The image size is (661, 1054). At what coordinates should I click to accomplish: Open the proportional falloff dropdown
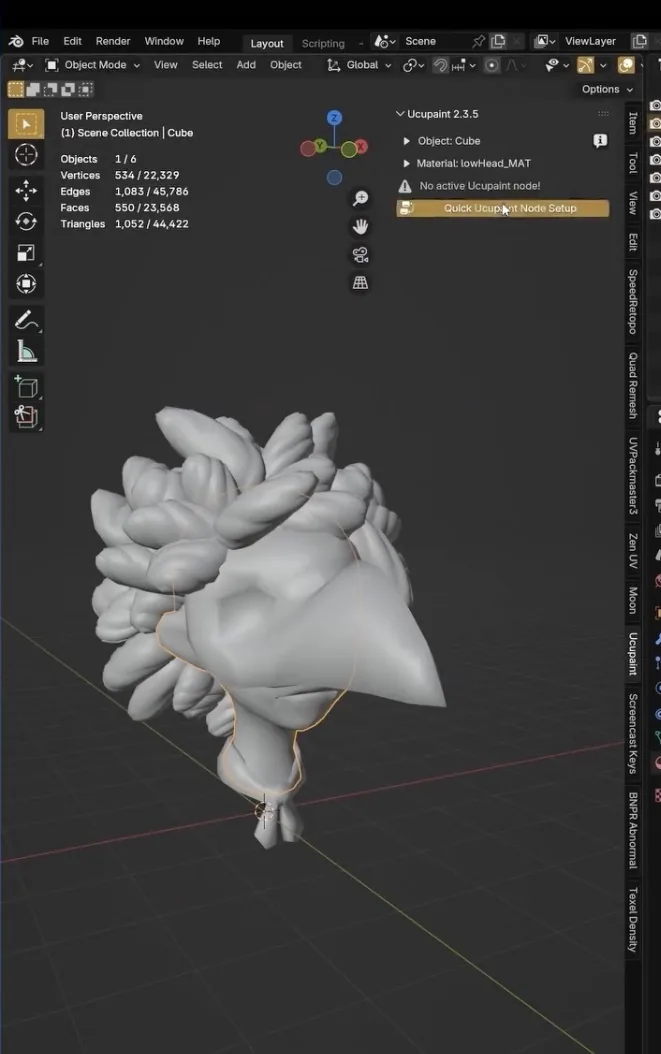click(515, 65)
